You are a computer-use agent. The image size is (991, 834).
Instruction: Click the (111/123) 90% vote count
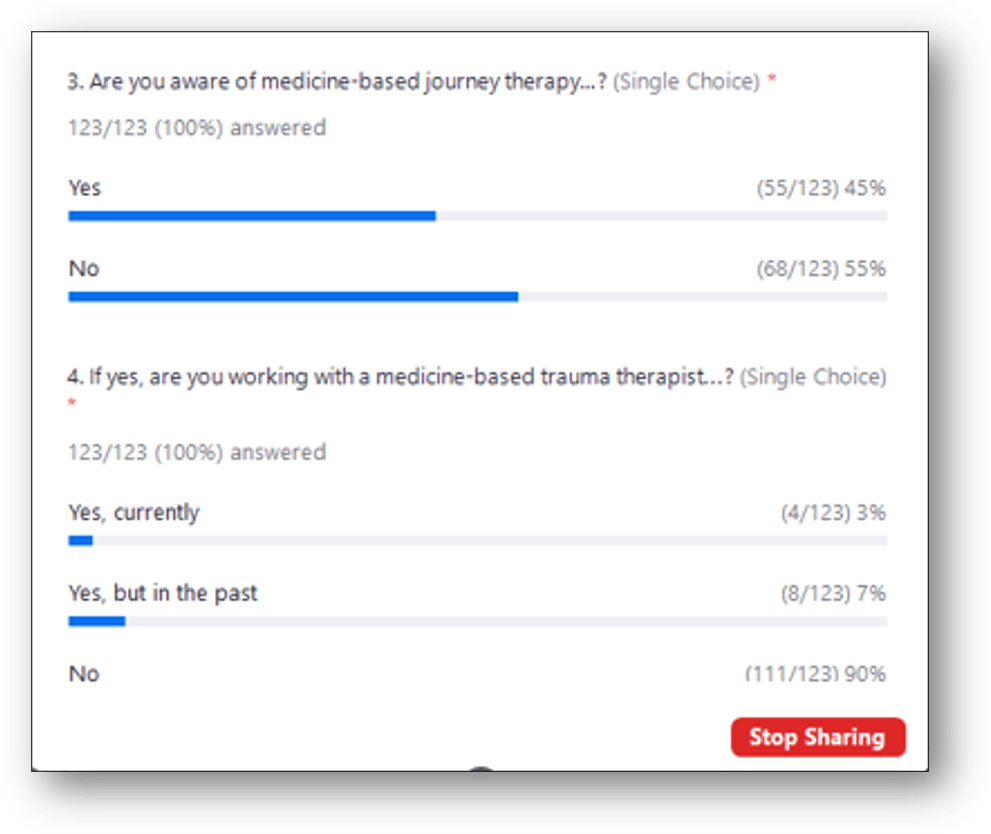pyautogui.click(x=815, y=674)
